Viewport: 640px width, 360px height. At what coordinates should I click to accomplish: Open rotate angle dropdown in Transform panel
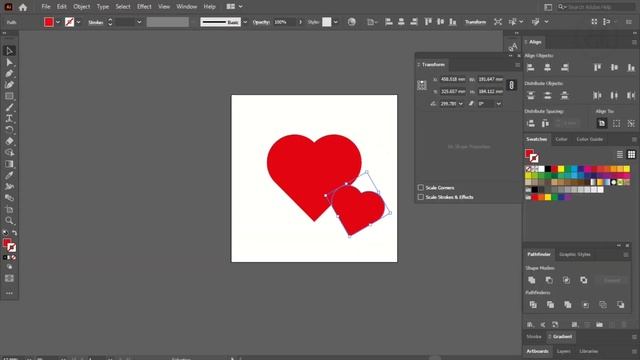460,104
